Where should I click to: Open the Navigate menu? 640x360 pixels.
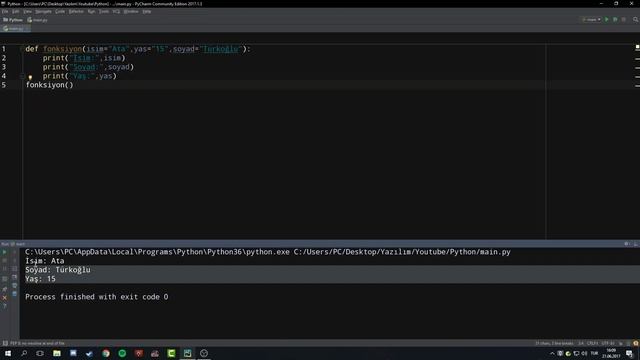pos(43,11)
